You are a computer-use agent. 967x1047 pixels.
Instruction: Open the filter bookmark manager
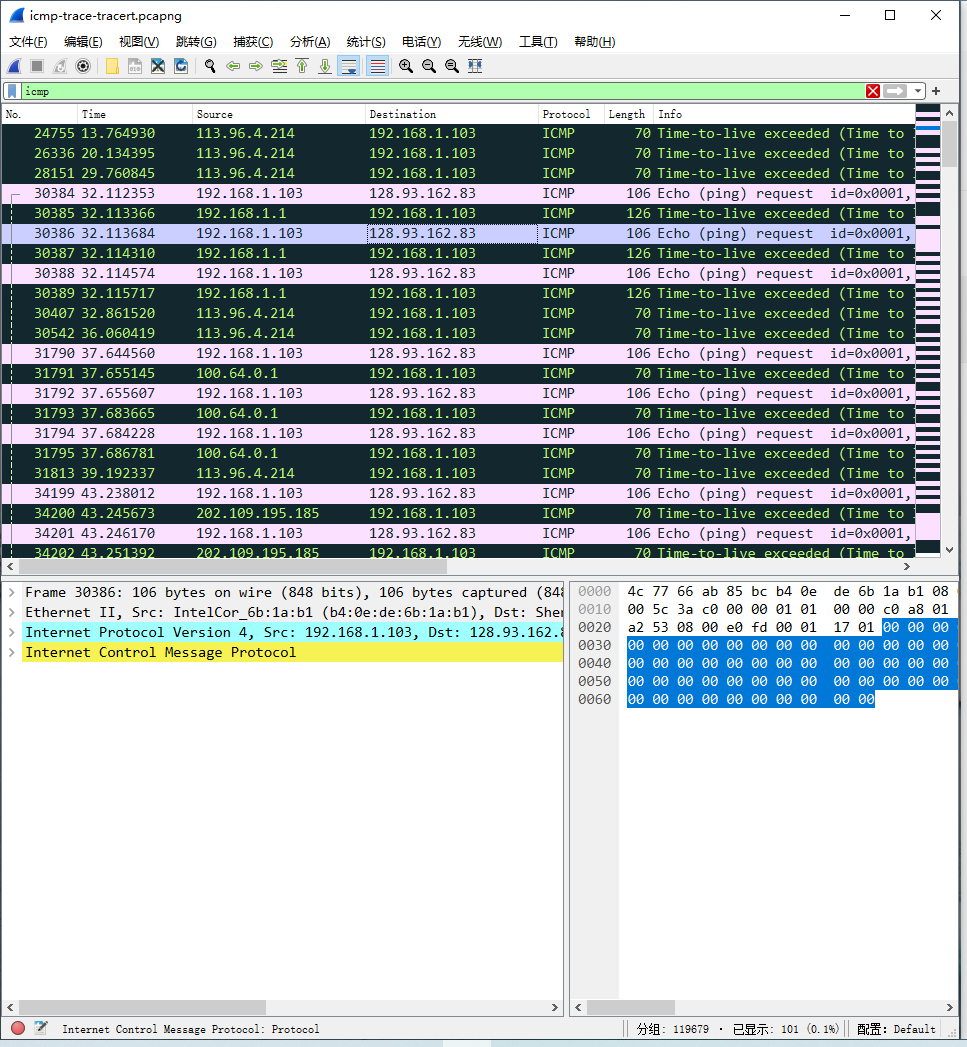coord(11,91)
